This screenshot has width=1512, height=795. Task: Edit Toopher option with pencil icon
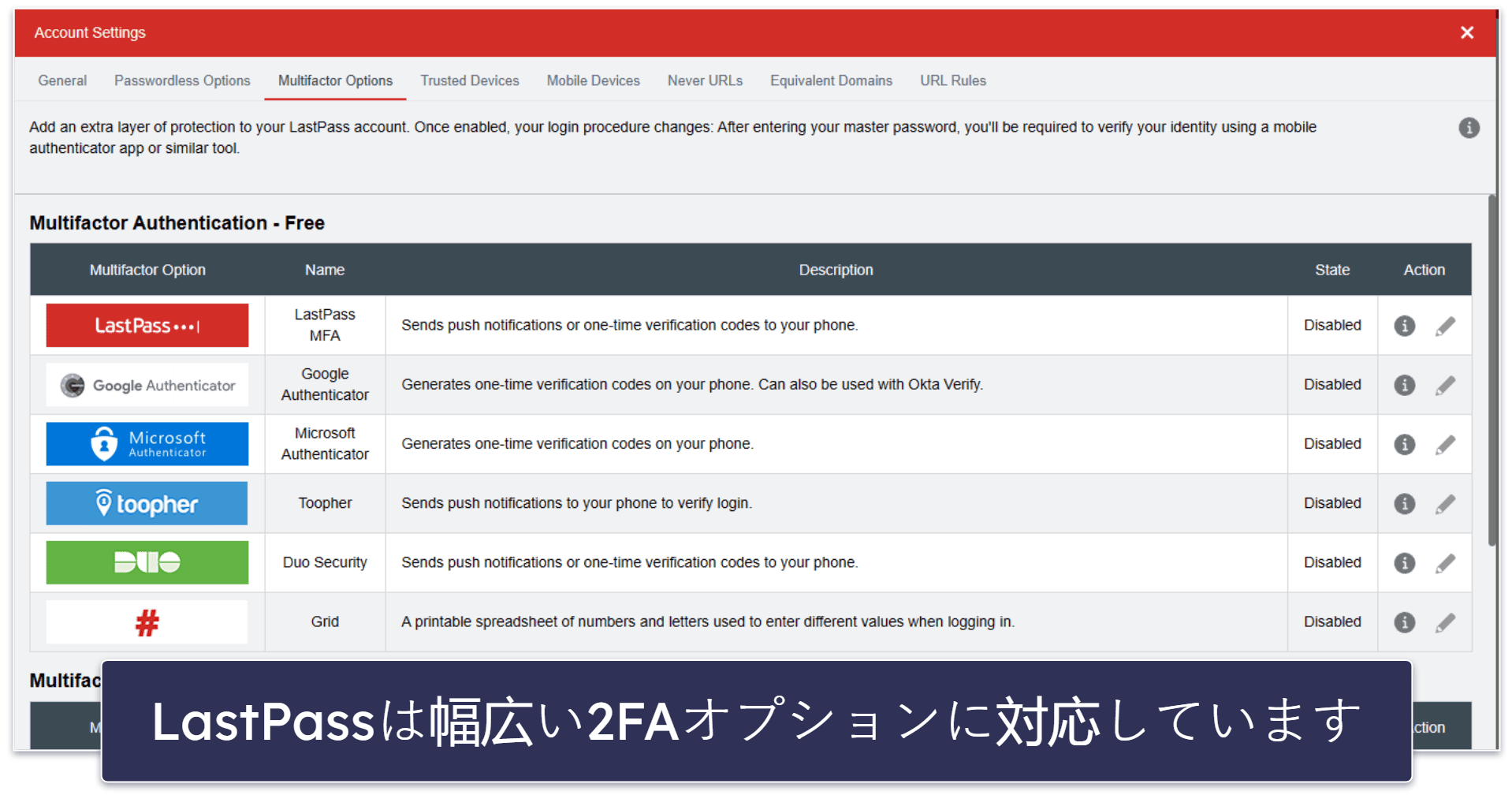1445,503
